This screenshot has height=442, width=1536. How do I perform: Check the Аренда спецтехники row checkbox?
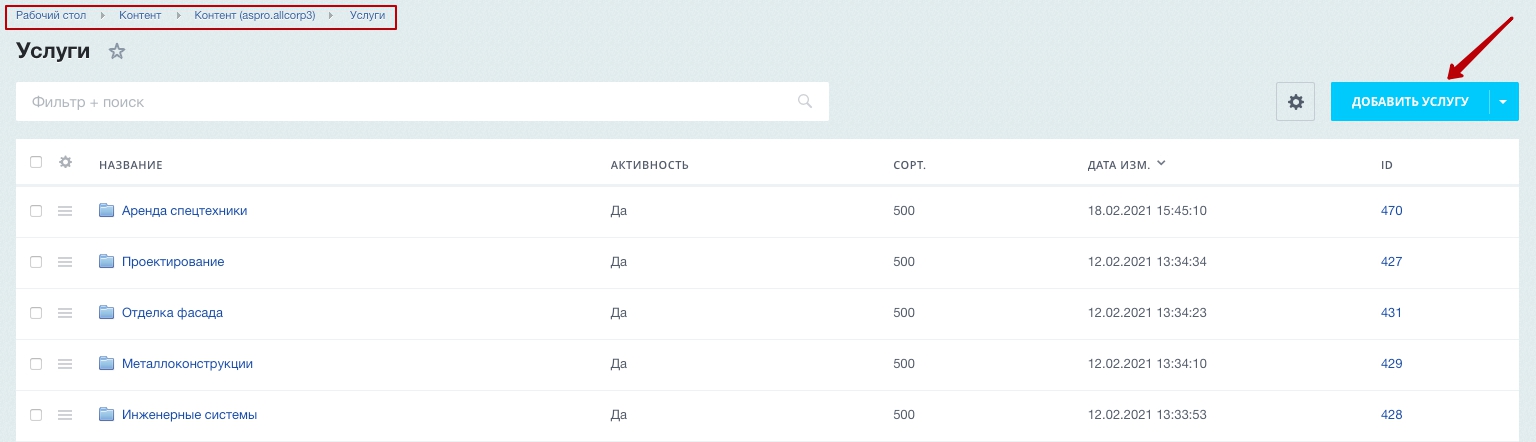36,211
